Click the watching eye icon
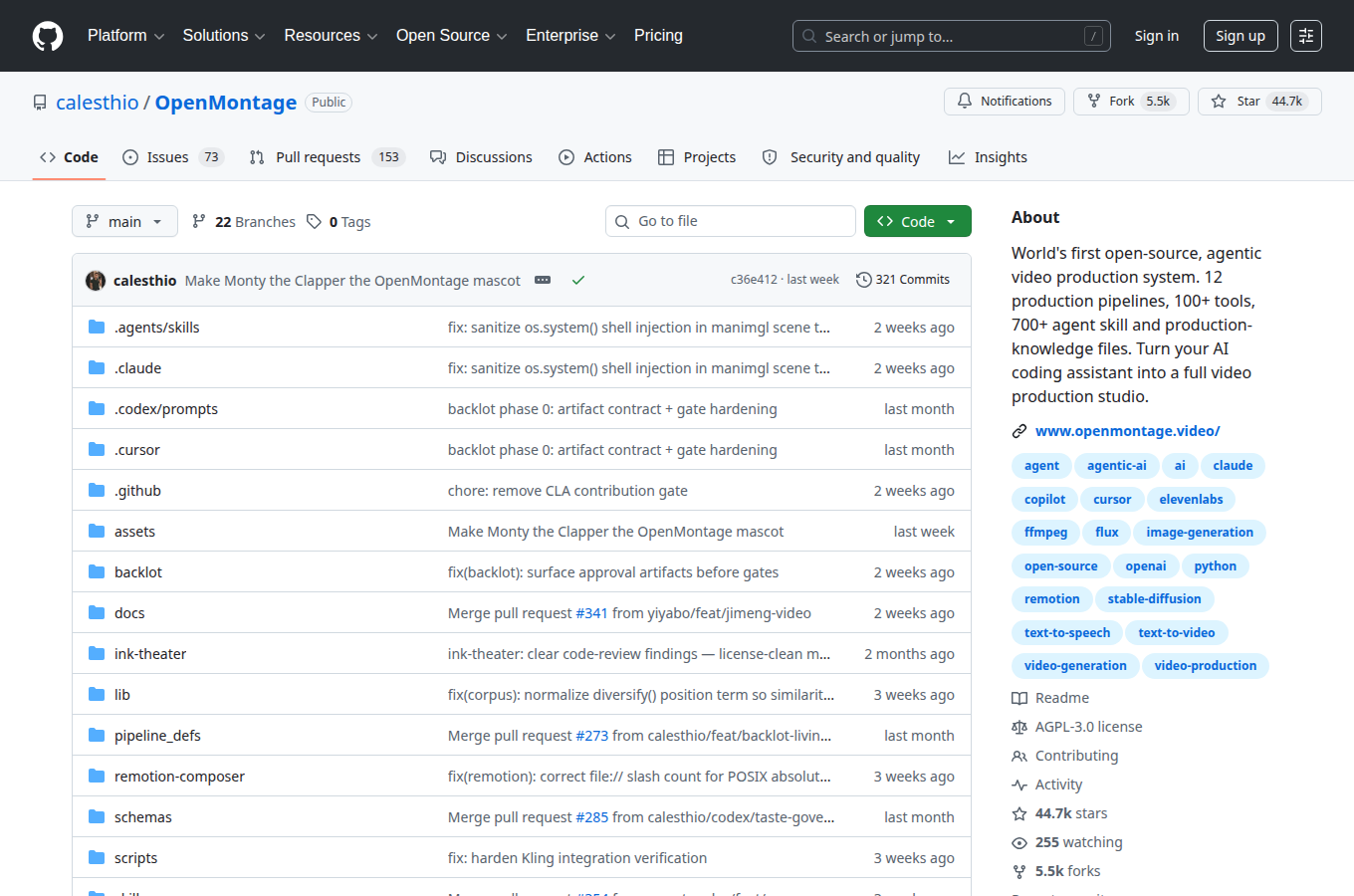Viewport: 1354px width, 896px height. click(x=1019, y=842)
